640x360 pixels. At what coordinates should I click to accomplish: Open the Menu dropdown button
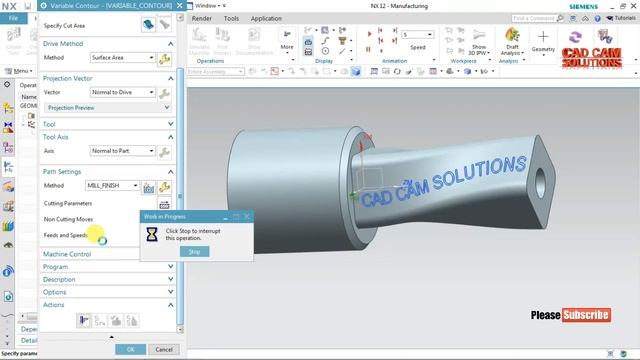(18, 71)
